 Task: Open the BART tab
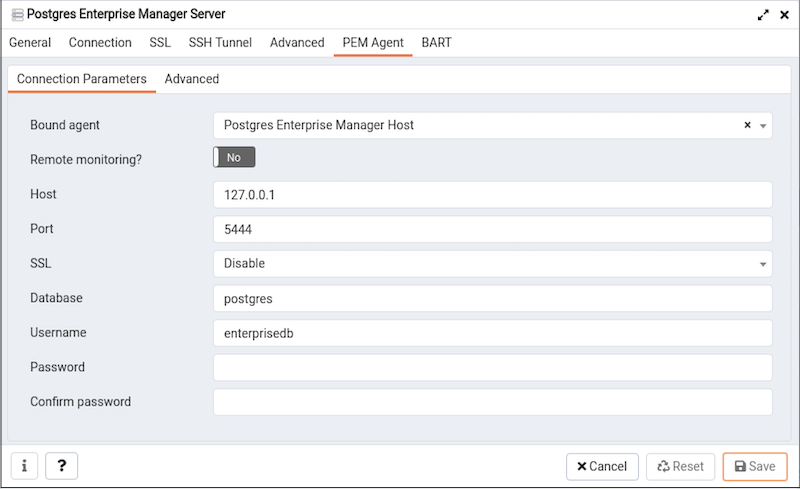tap(436, 42)
